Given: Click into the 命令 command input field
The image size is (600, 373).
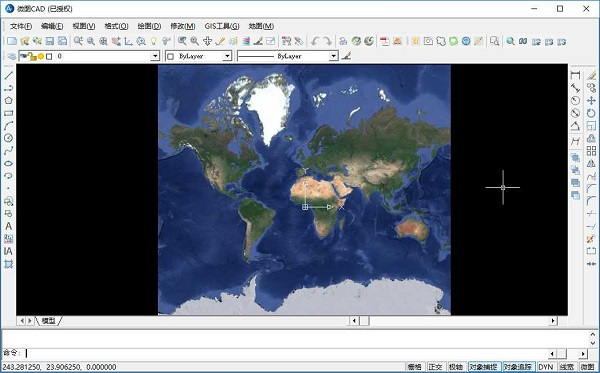Looking at the screenshot, I should (x=287, y=353).
